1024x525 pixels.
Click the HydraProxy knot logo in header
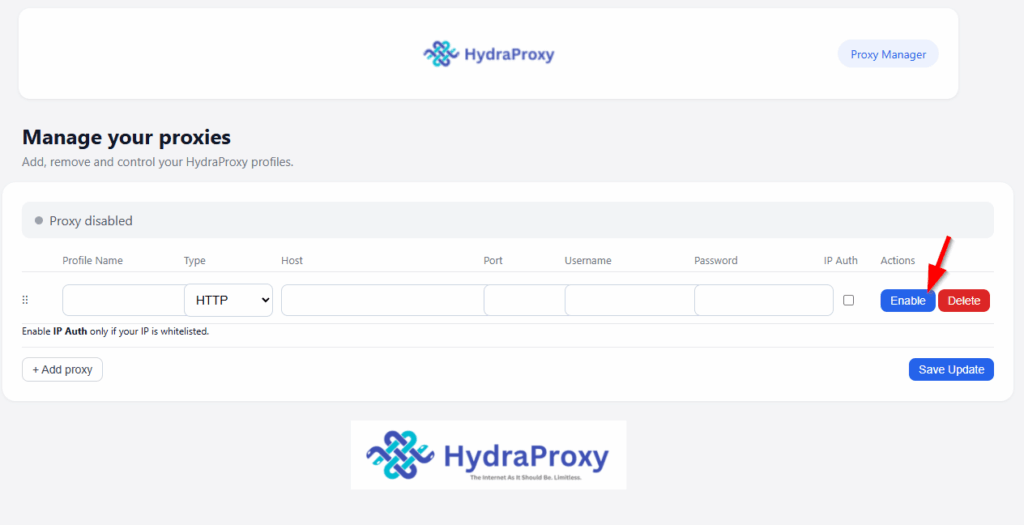click(440, 54)
